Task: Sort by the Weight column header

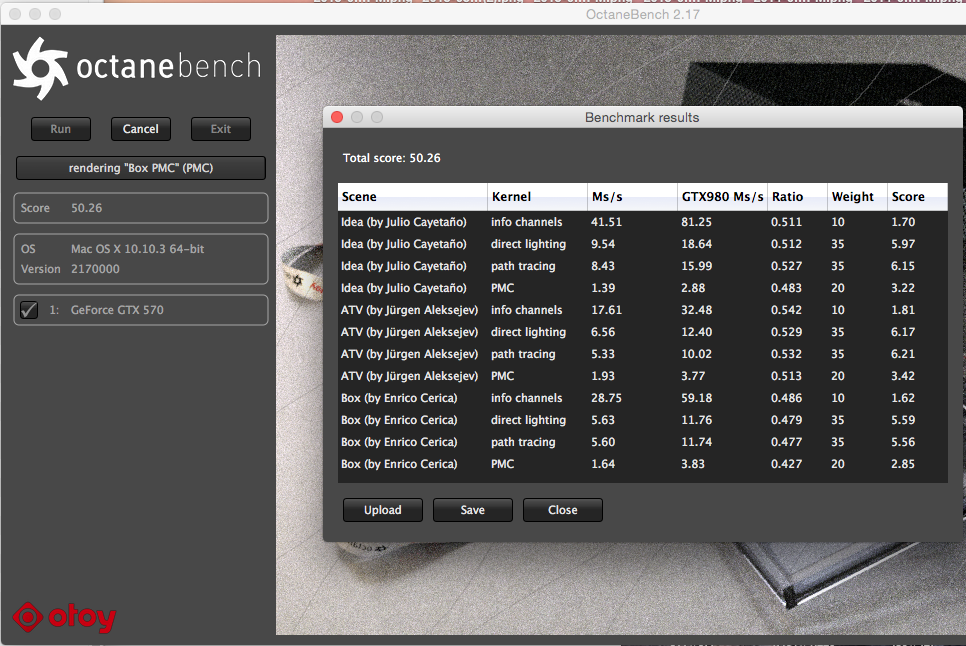Action: 858,197
